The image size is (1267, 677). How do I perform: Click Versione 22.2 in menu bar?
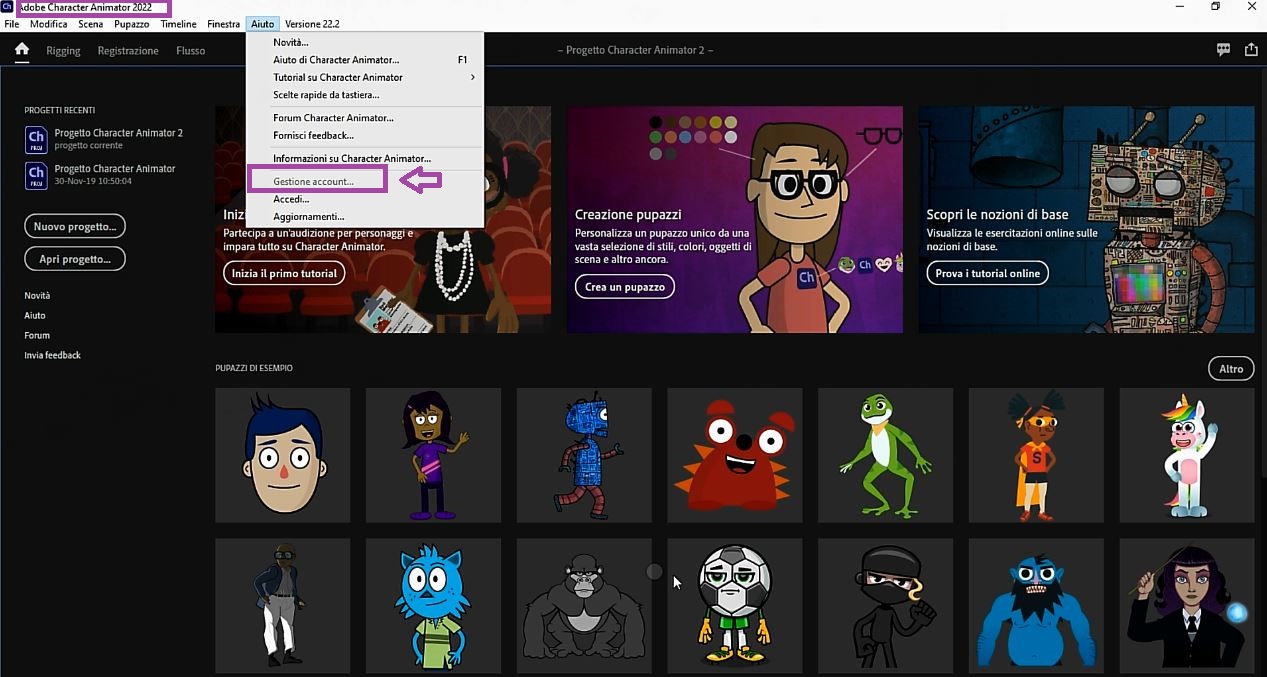pos(312,24)
